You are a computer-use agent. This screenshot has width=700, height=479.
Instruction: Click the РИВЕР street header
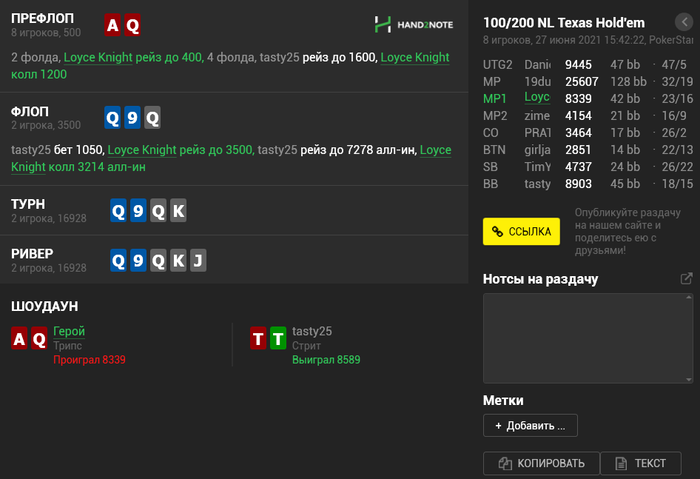[x=32, y=254]
